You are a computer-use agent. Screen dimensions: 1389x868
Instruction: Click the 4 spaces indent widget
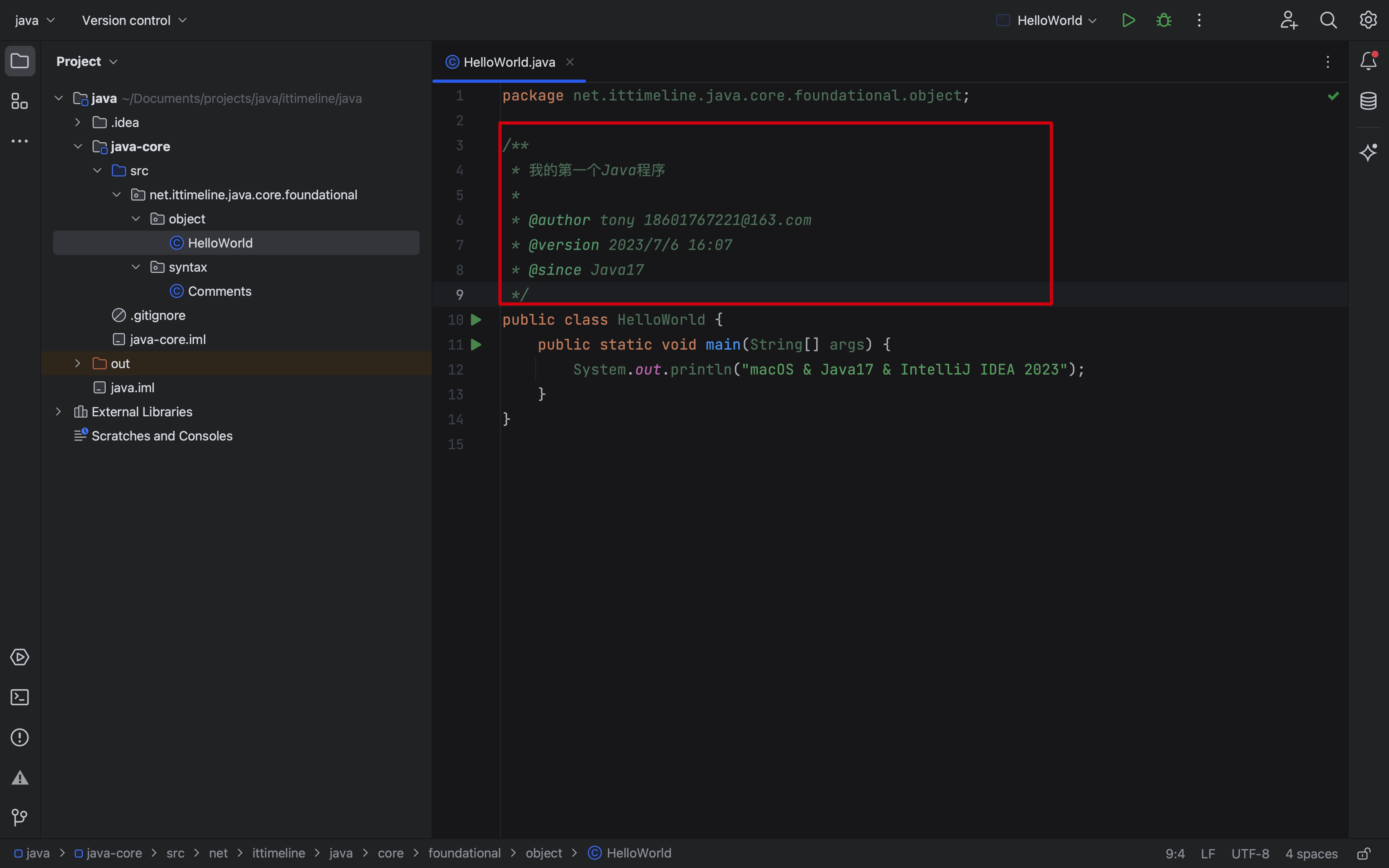coord(1311,854)
